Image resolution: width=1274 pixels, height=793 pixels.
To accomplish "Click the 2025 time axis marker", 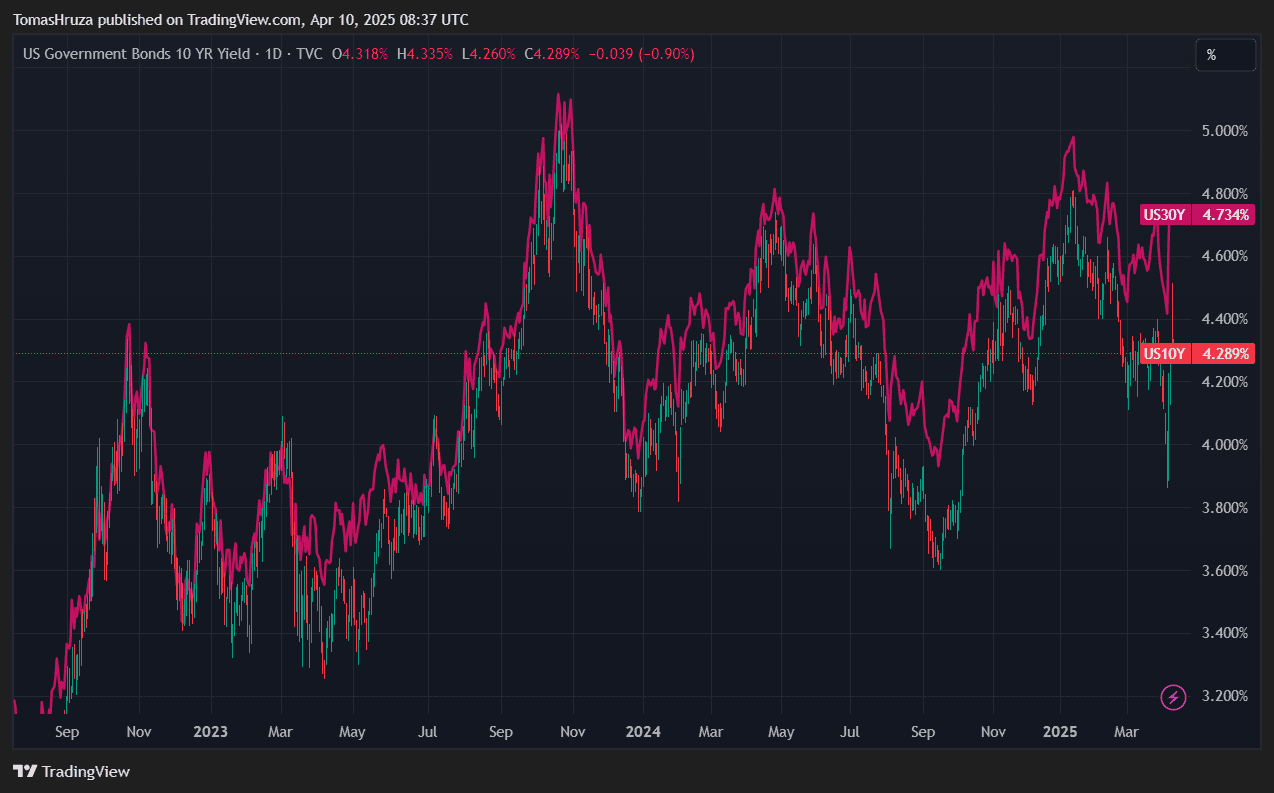I will [x=1060, y=732].
